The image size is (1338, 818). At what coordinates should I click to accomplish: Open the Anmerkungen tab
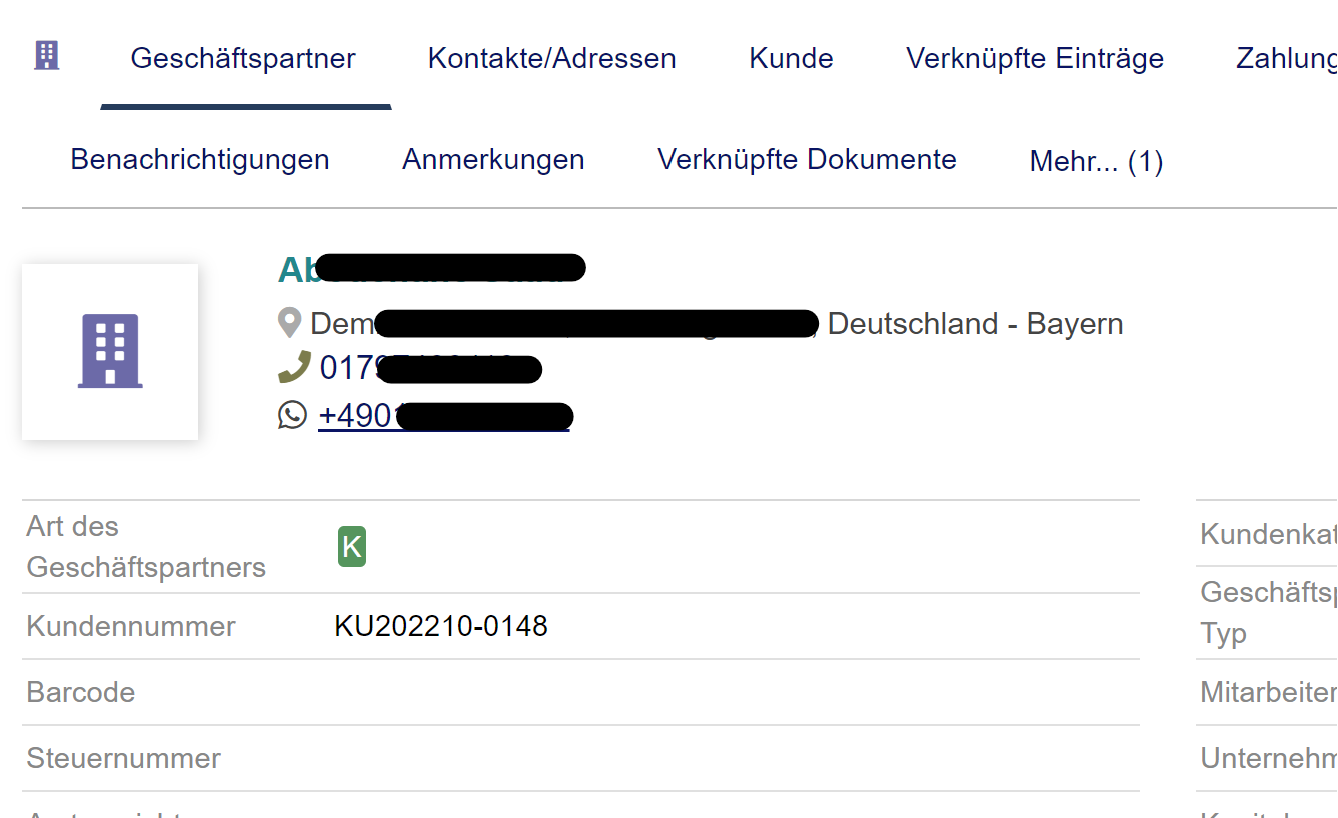click(493, 159)
